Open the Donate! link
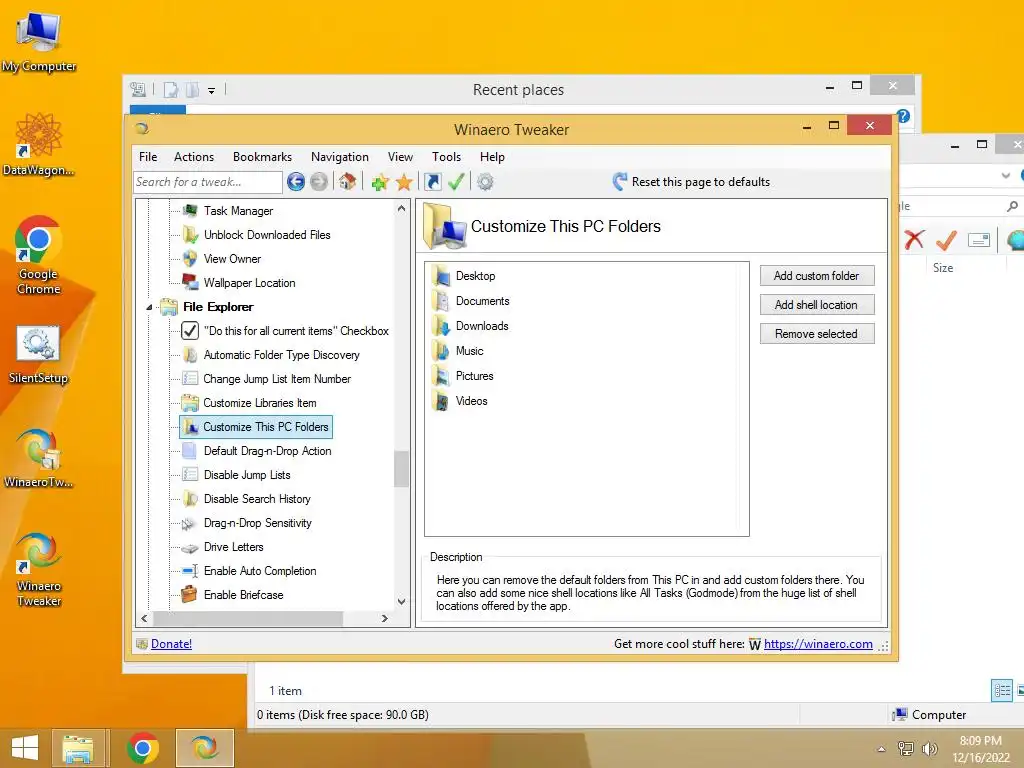Viewport: 1024px width, 768px height. [x=171, y=644]
